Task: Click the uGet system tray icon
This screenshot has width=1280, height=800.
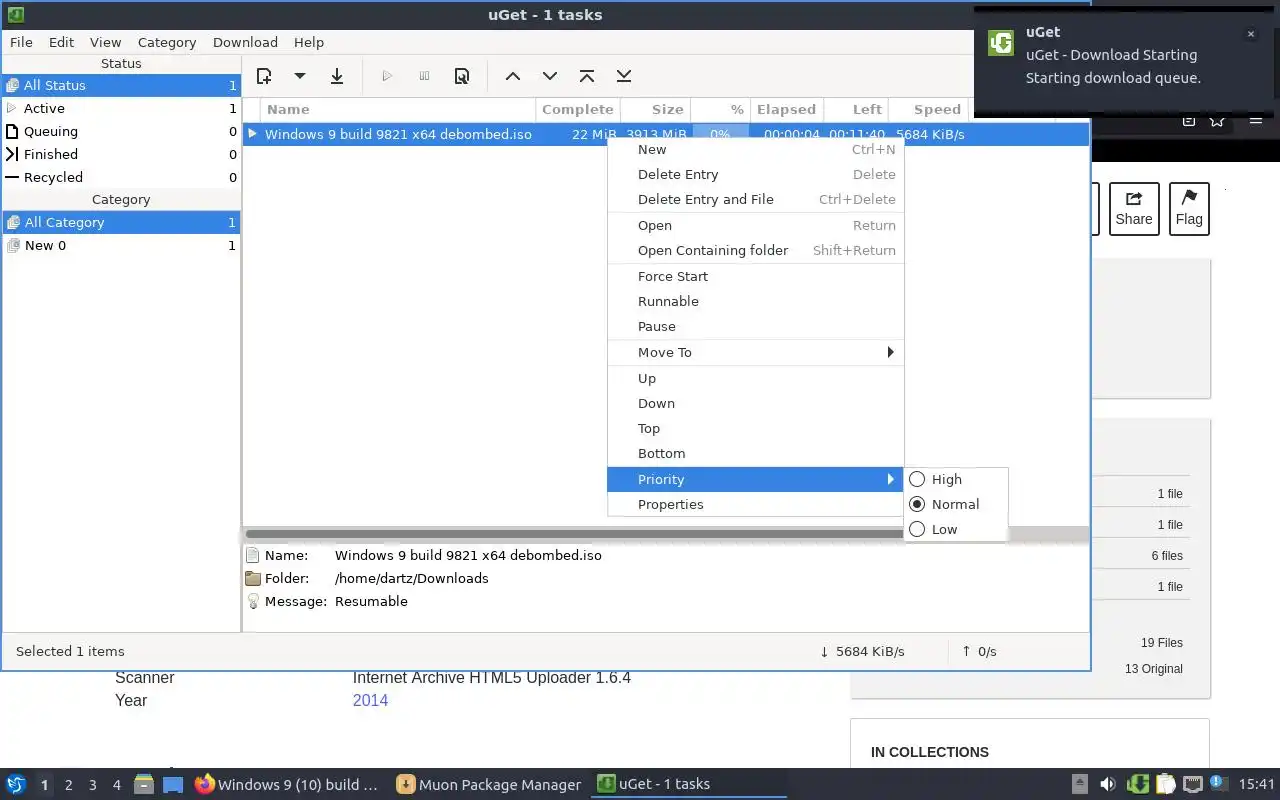Action: pyautogui.click(x=1137, y=784)
